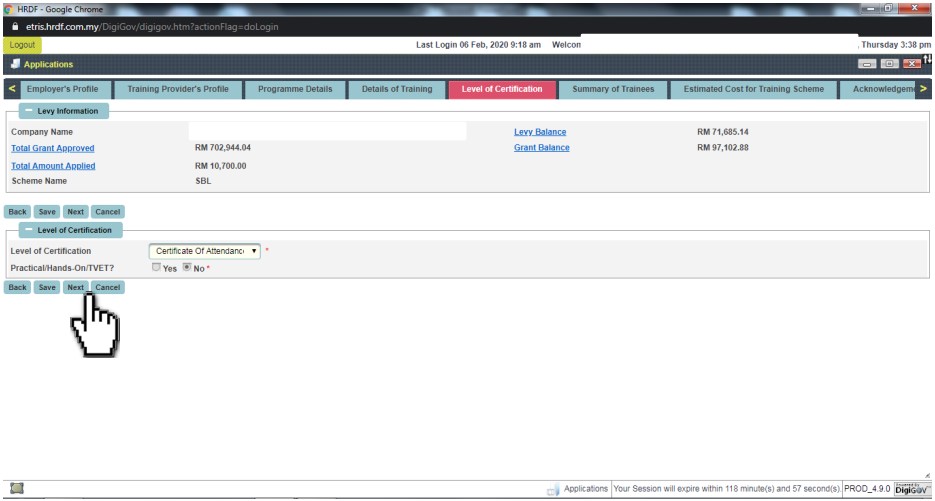Click the bottom Next button
The height and width of the screenshot is (501, 935).
pyautogui.click(x=75, y=287)
